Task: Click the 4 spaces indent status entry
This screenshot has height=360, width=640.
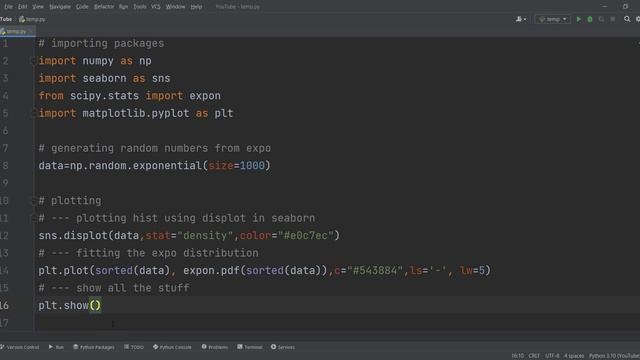Action: (574, 356)
